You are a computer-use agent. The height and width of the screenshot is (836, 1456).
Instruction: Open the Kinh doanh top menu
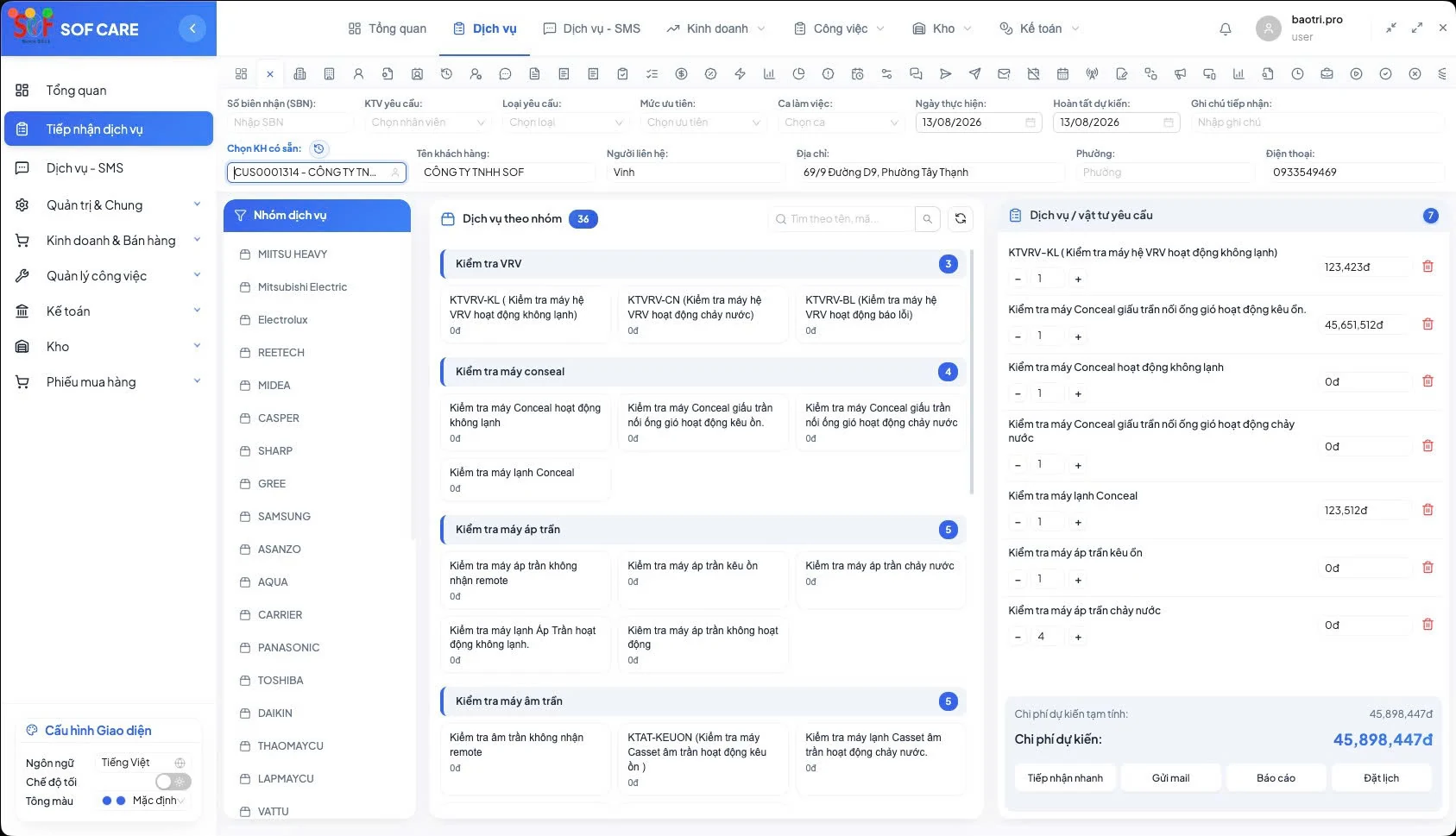pyautogui.click(x=715, y=28)
